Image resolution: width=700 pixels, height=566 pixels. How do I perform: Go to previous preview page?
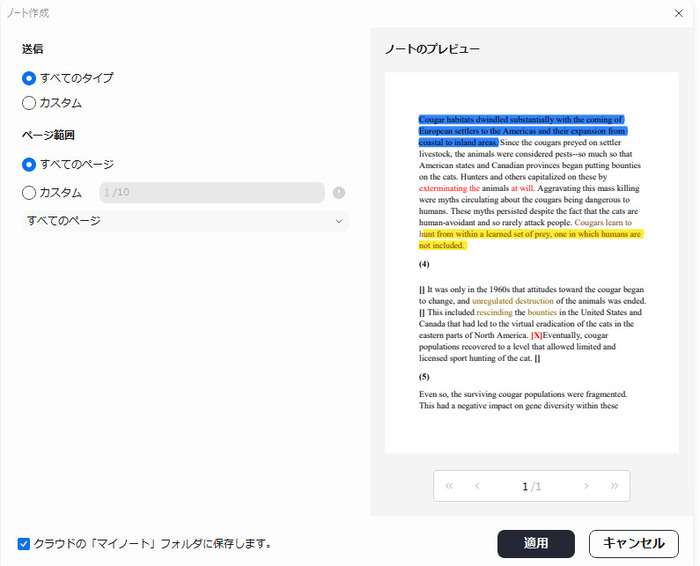(477, 486)
